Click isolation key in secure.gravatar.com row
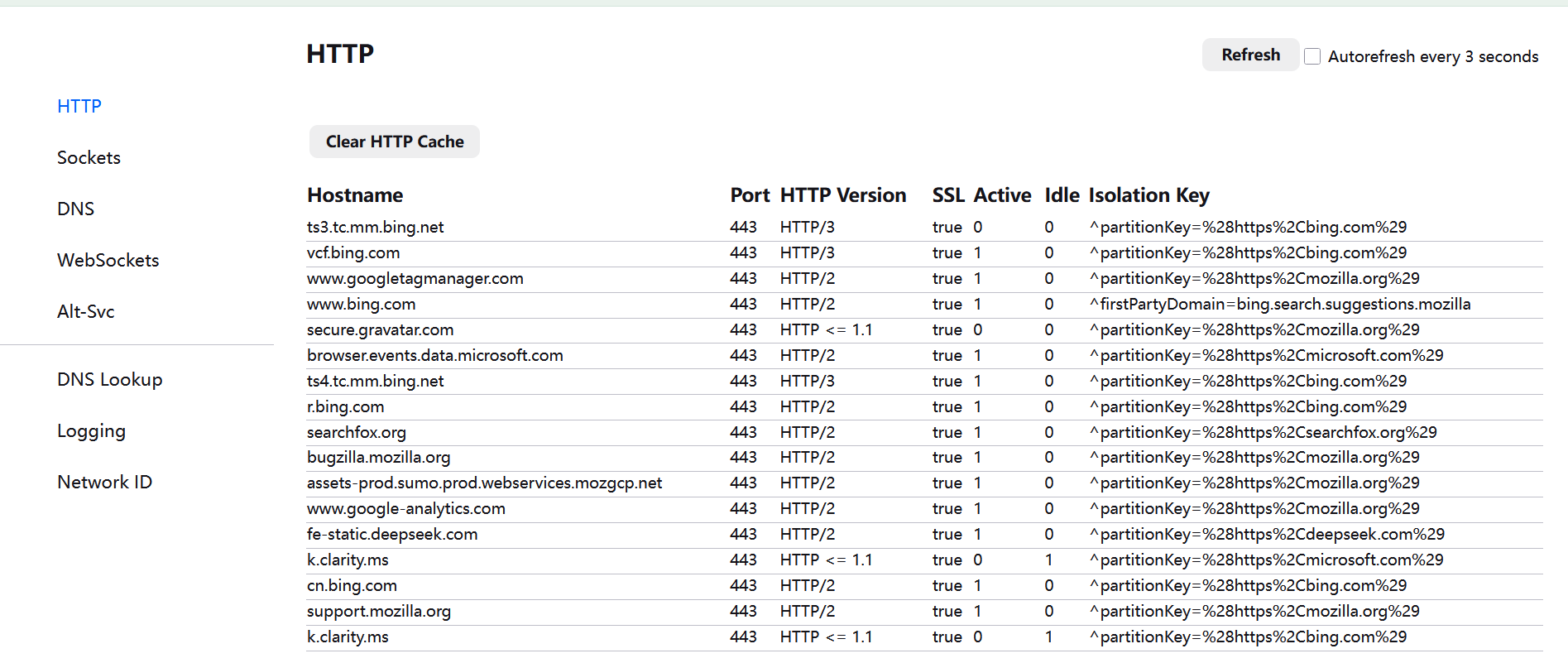This screenshot has height=663, width=1568. 1254,329
